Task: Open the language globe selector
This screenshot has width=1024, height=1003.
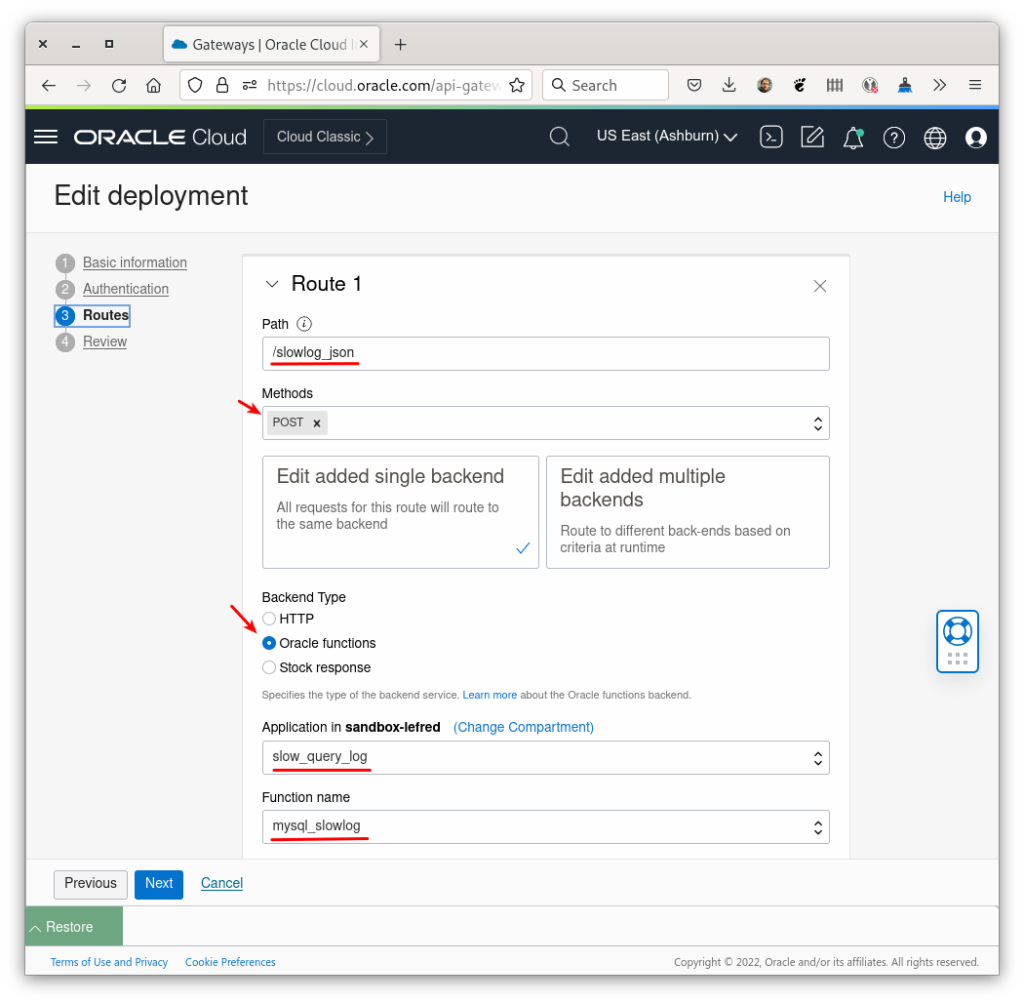Action: tap(935, 137)
